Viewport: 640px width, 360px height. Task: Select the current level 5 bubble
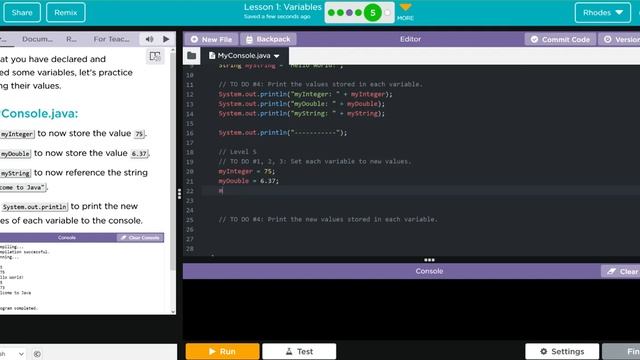[x=373, y=13]
